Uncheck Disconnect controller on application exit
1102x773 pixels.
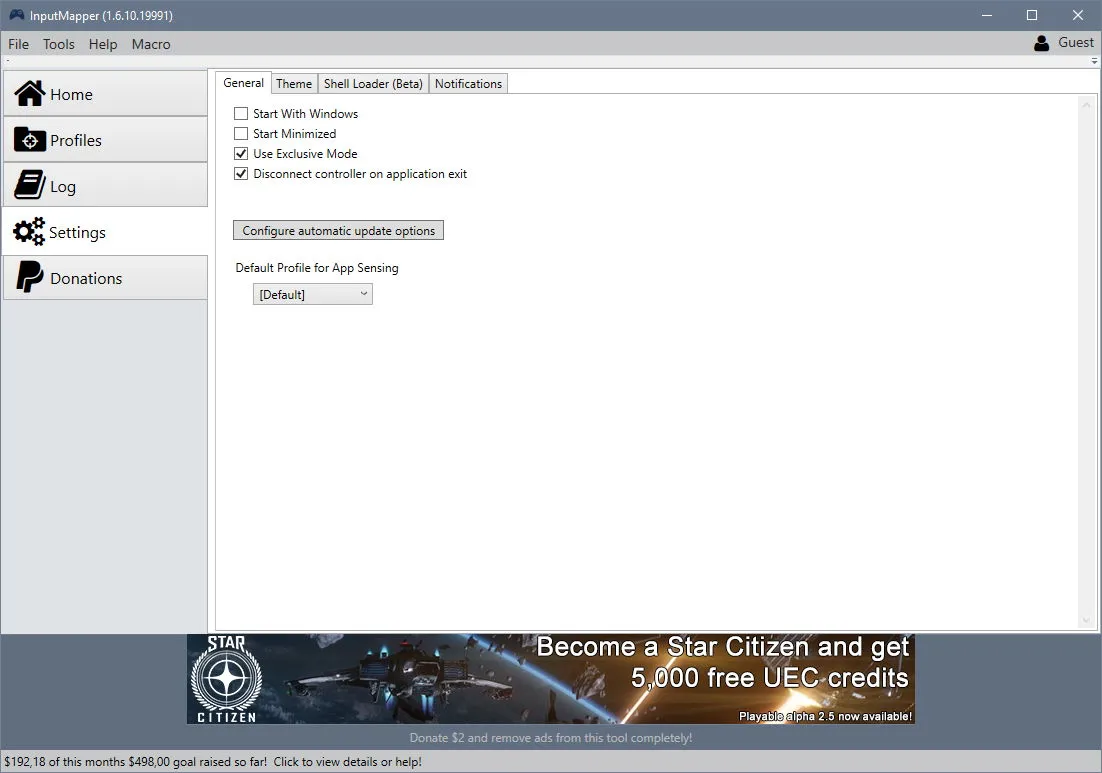click(x=241, y=174)
